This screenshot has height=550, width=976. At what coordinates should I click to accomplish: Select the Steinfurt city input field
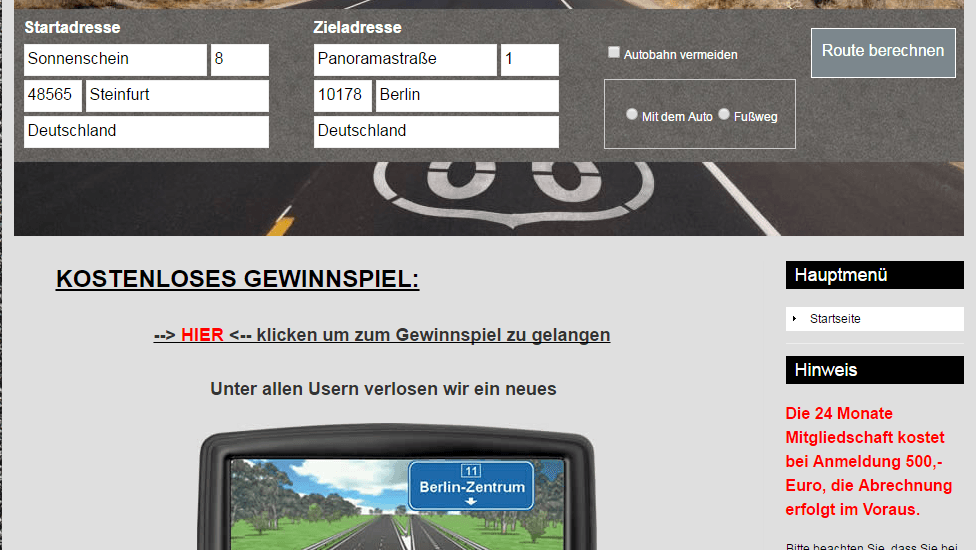177,96
